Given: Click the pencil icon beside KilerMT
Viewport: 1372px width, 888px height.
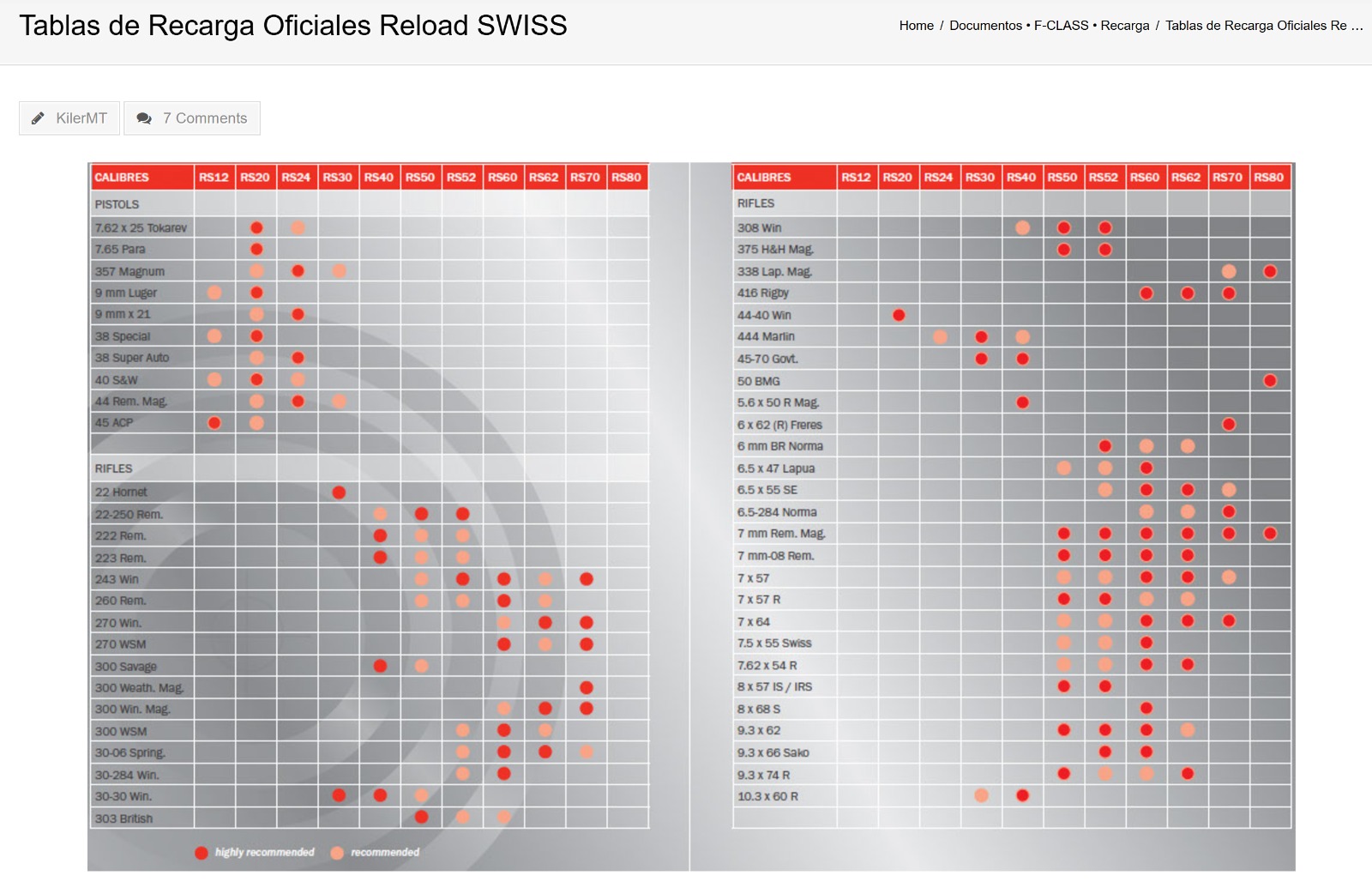Looking at the screenshot, I should tap(38, 118).
